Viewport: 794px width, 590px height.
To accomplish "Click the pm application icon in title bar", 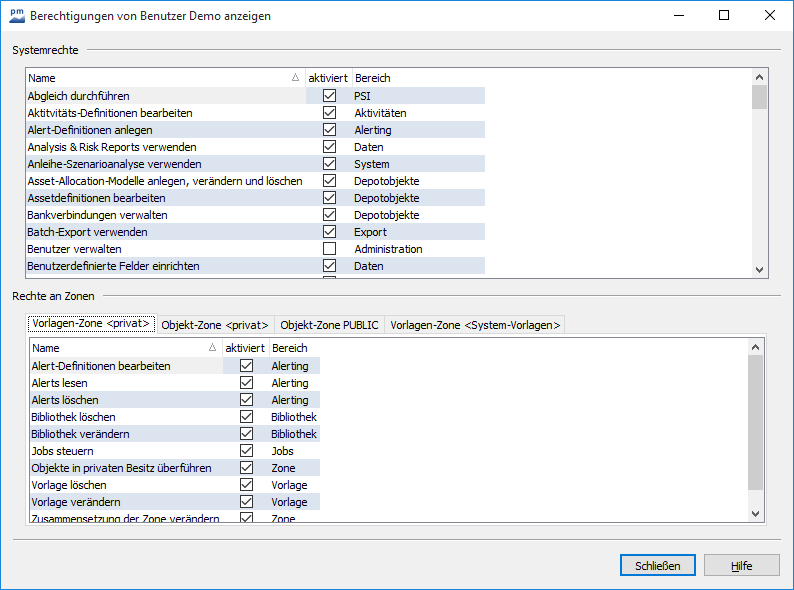I will click(17, 16).
